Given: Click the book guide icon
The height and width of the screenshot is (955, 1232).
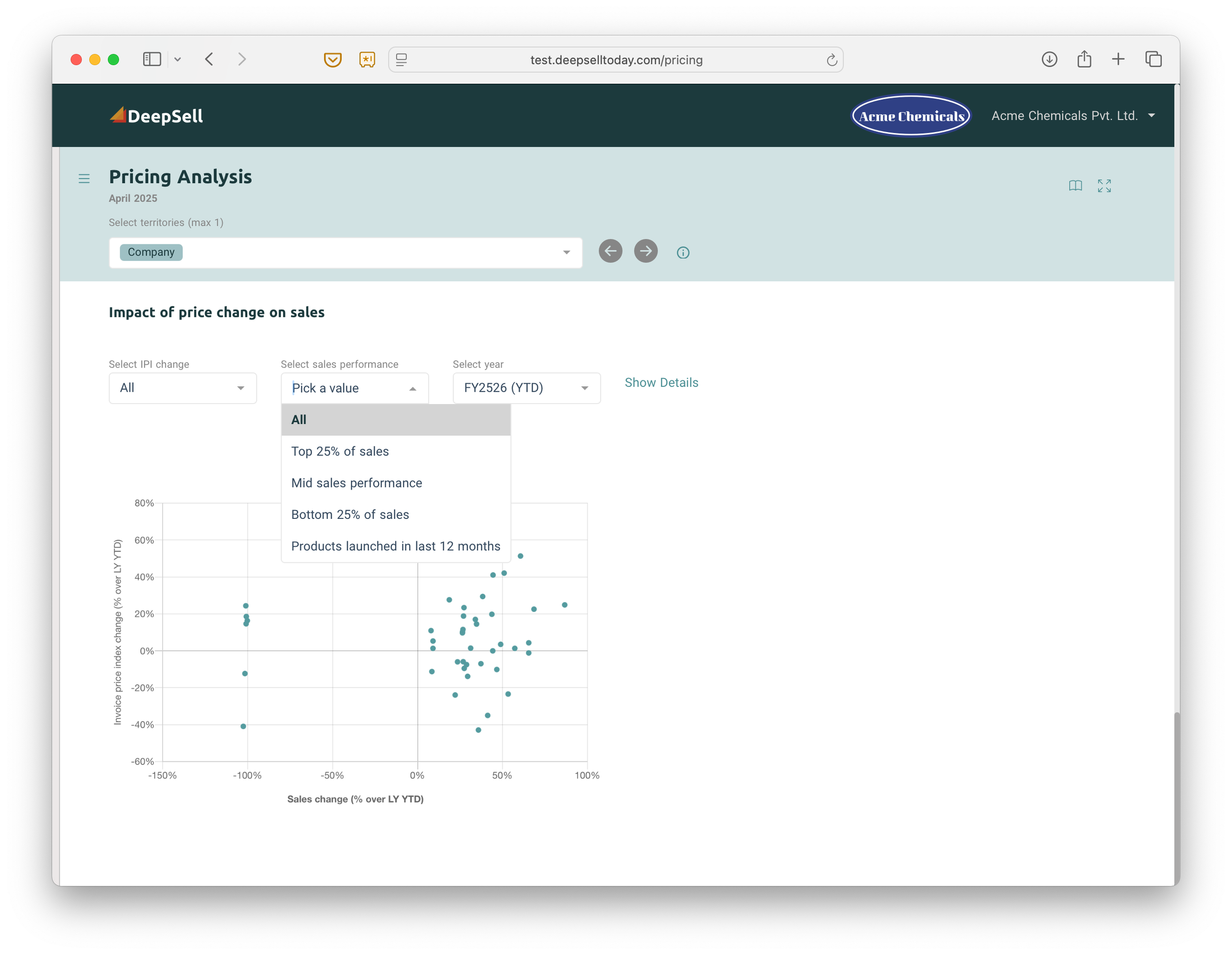Looking at the screenshot, I should [x=1075, y=186].
